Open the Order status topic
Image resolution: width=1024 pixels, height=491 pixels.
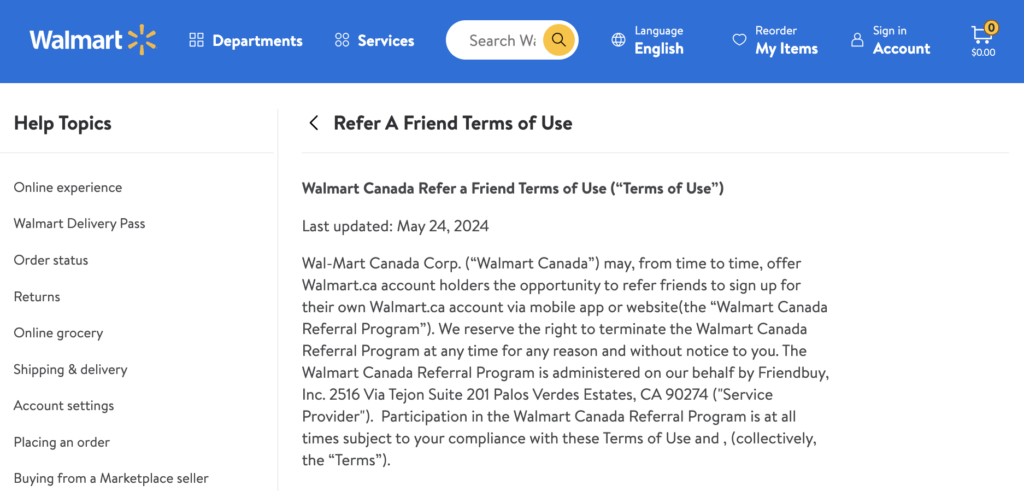[51, 260]
